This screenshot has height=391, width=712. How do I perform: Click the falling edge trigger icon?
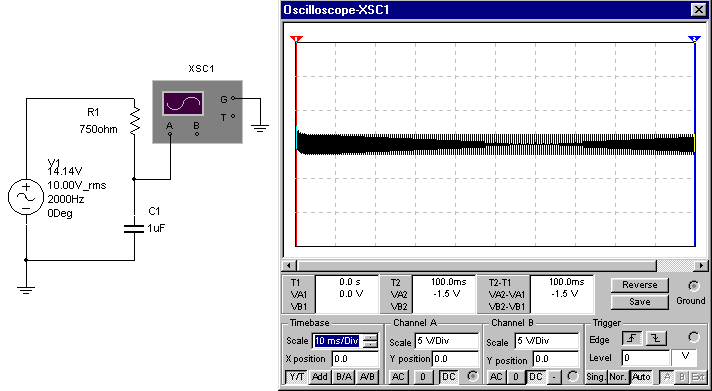656,338
